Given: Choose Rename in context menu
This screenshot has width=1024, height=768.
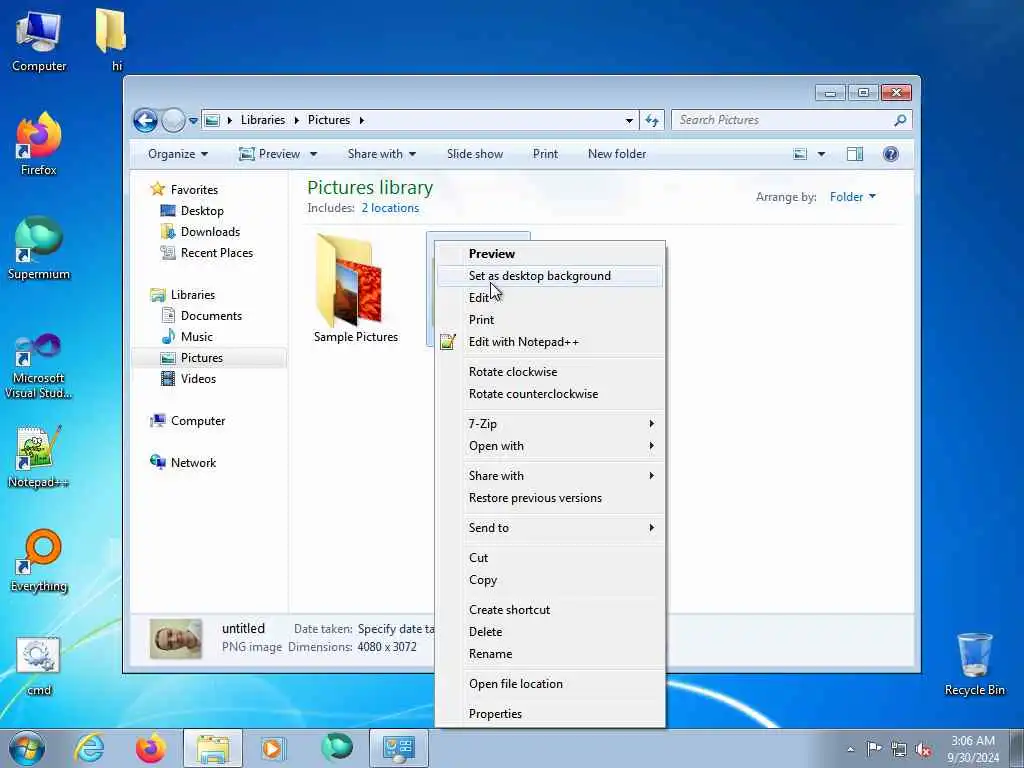Looking at the screenshot, I should click(x=550, y=654).
